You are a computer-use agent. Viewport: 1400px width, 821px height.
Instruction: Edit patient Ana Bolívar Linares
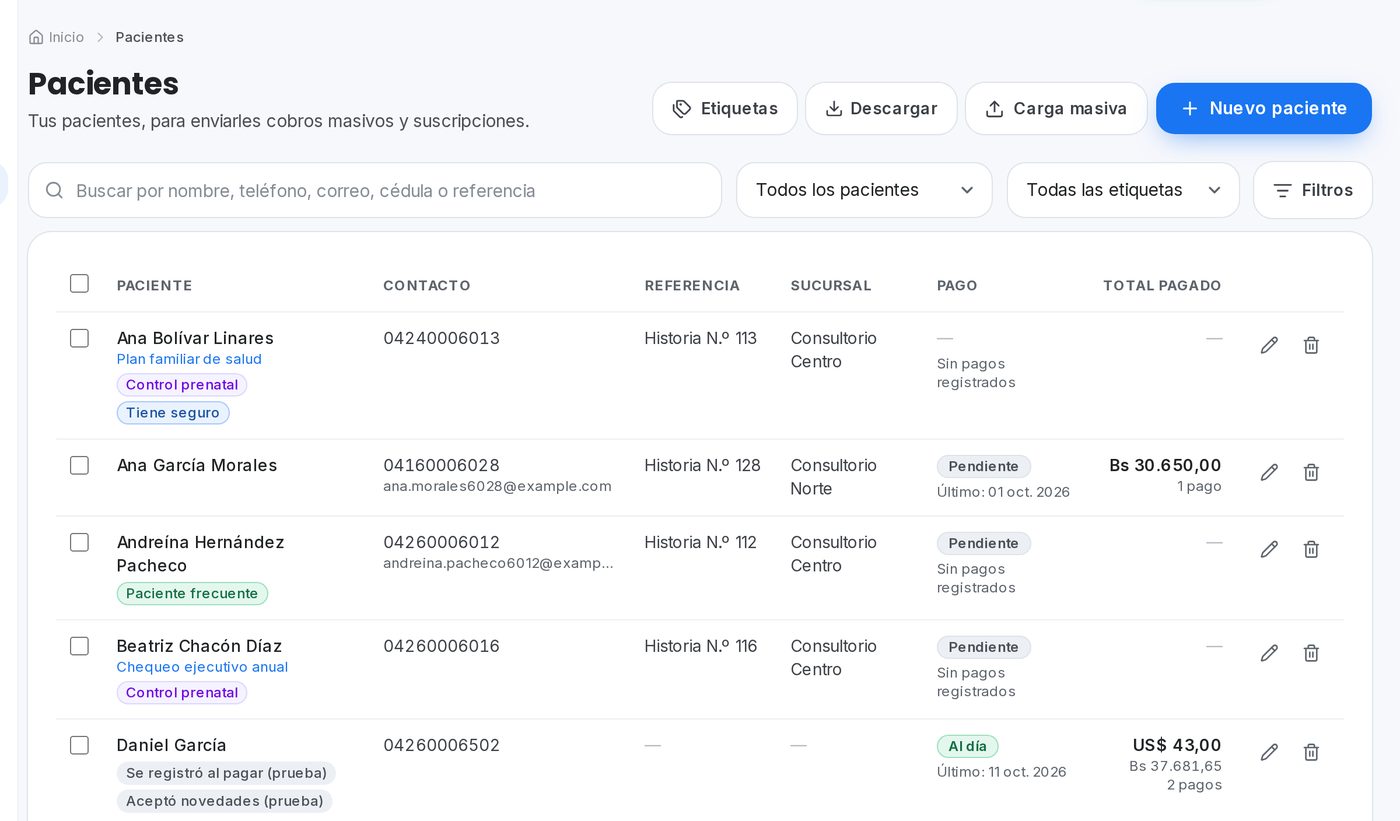click(1269, 345)
